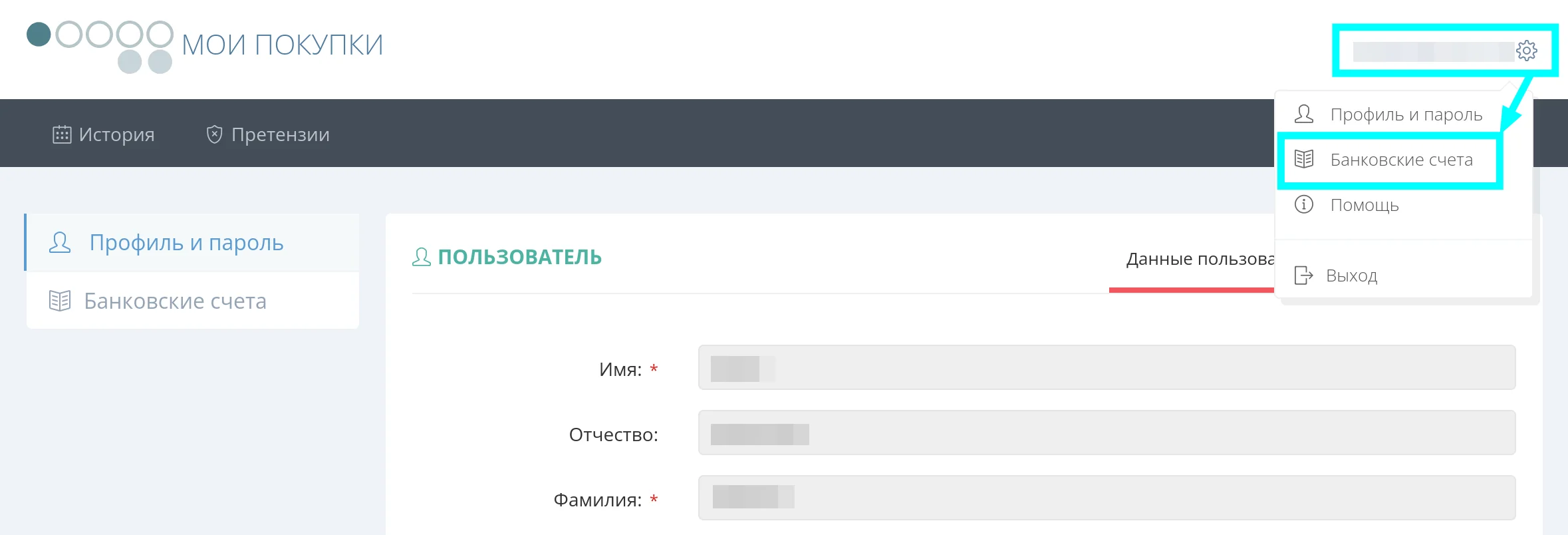Click the info icon next to Помощь
The image size is (1568, 535).
tap(1305, 205)
